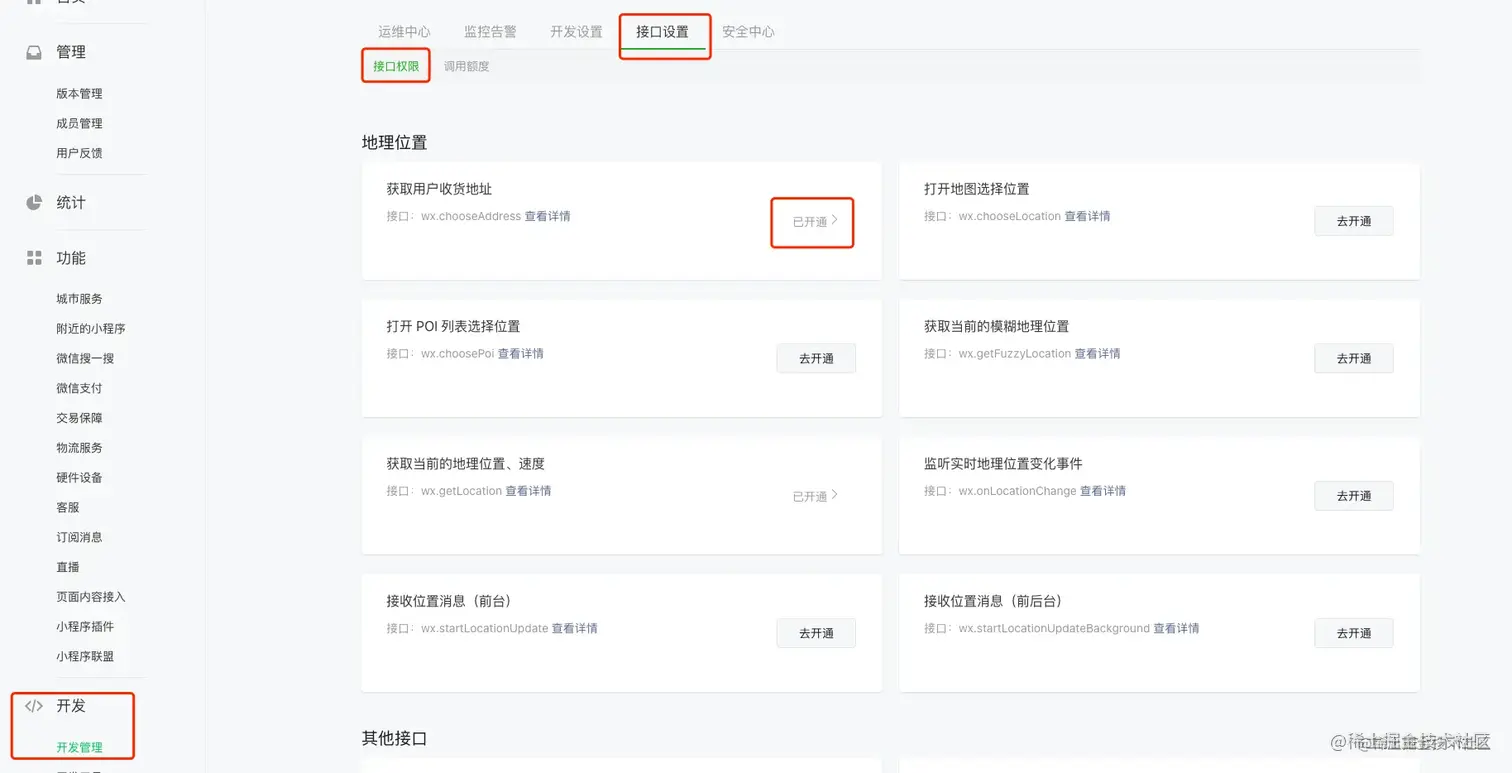Screen dimensions: 1512x773
Task: Switch to the 安全中心 tab
Action: (748, 32)
